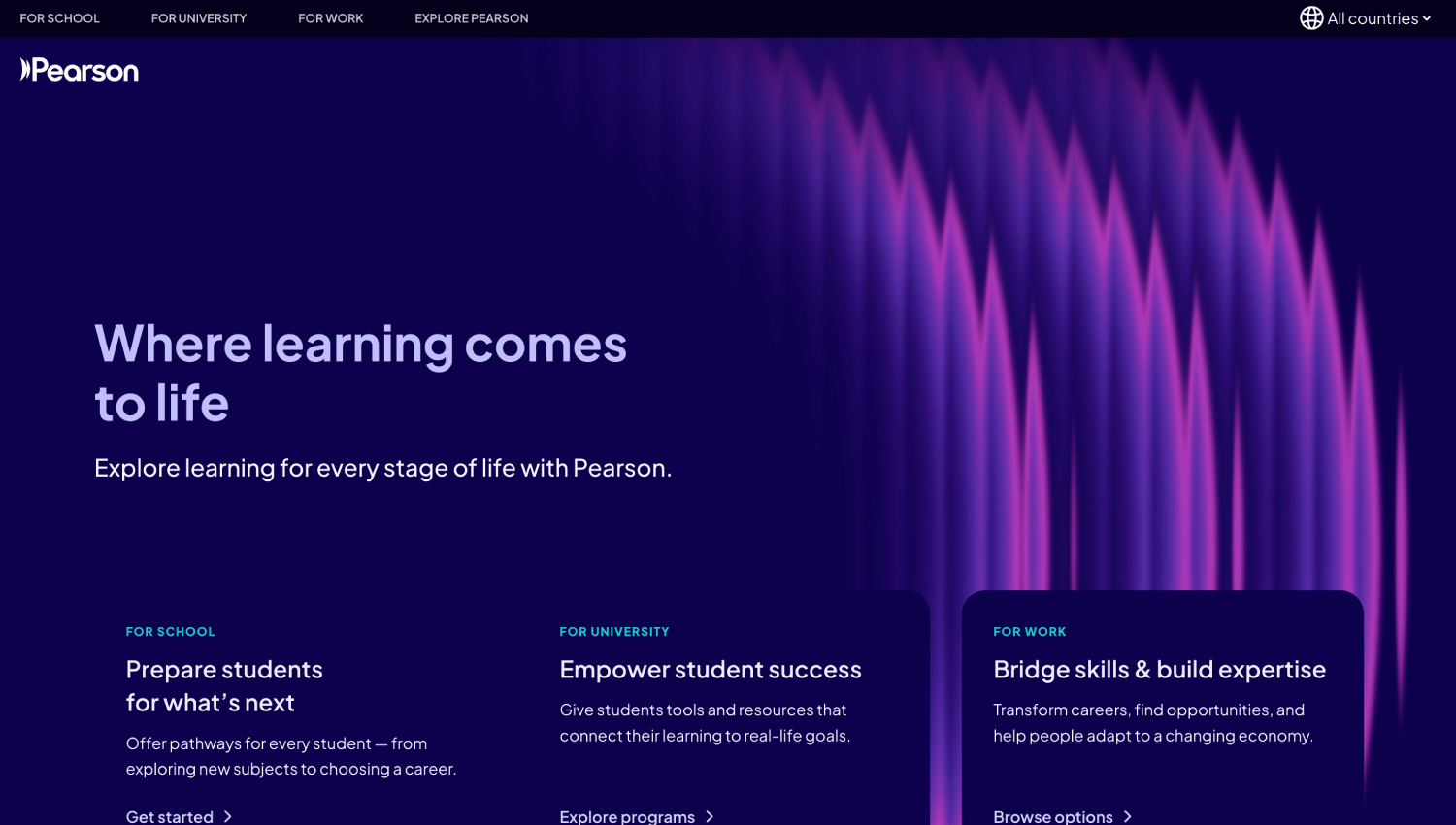Click the globe icon beside All countries
This screenshot has width=1456, height=825.
tap(1311, 18)
